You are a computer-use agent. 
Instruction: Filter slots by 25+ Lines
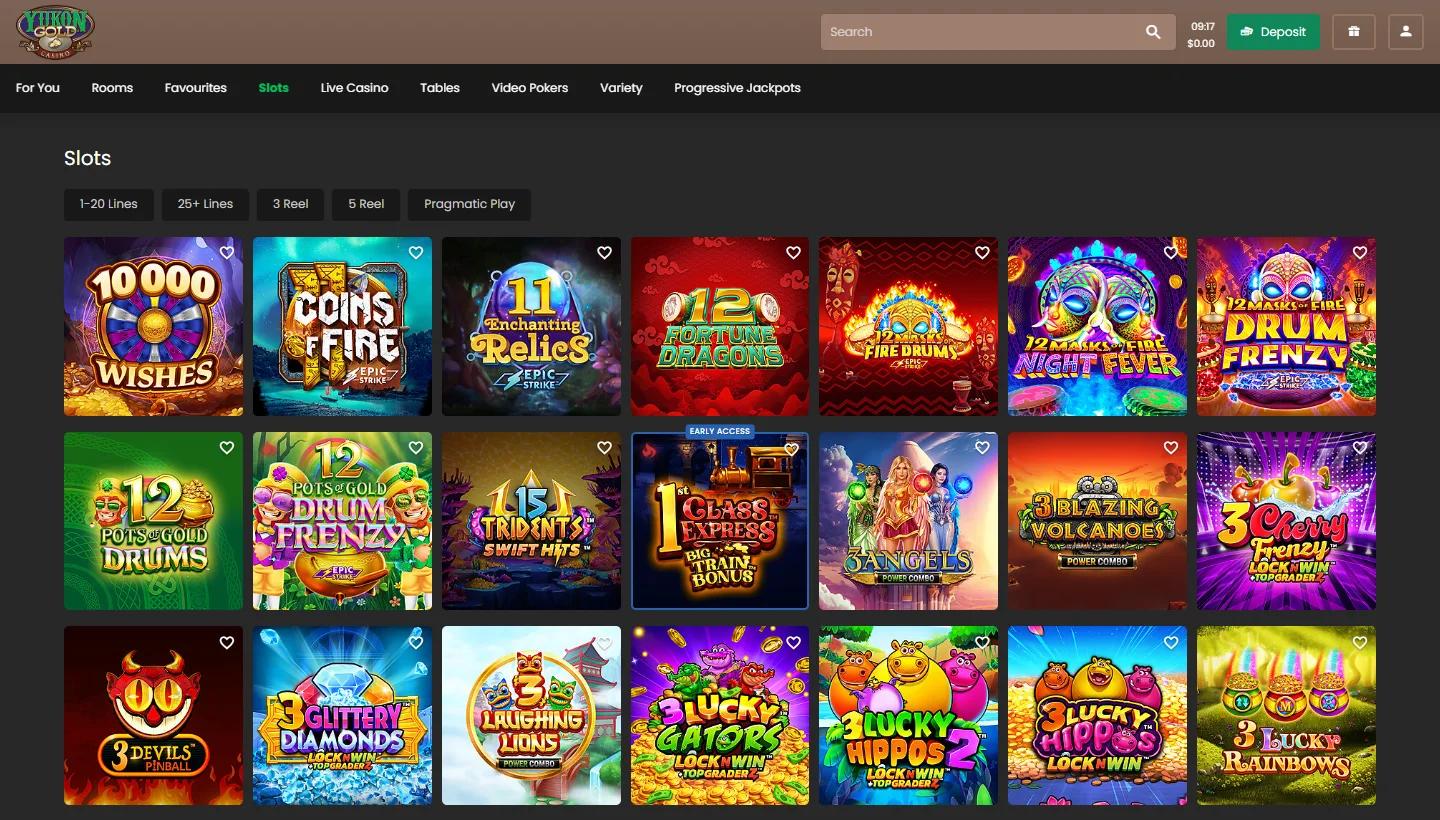(x=205, y=204)
